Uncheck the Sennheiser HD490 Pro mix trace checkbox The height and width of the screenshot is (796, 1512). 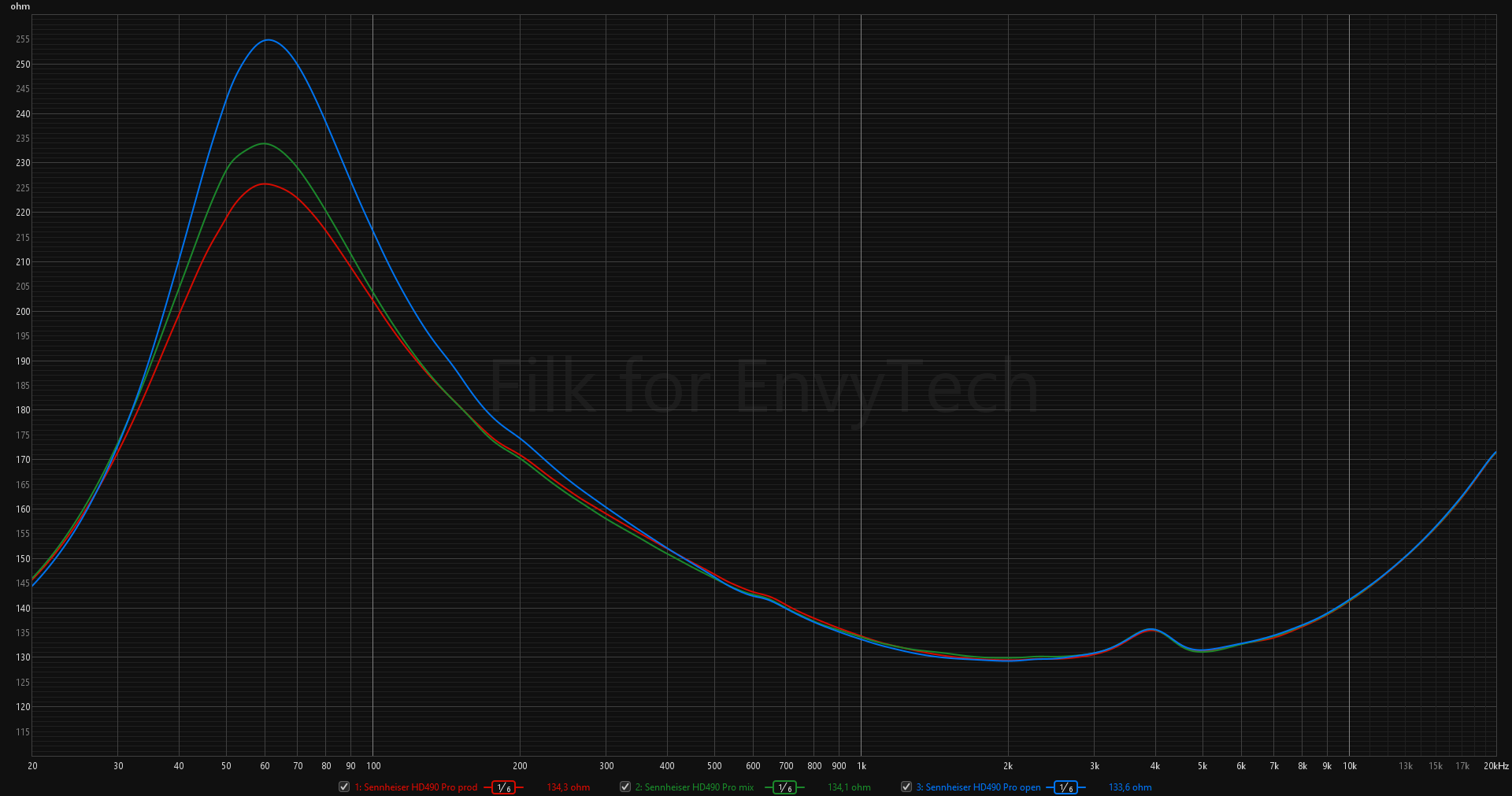pyautogui.click(x=625, y=787)
